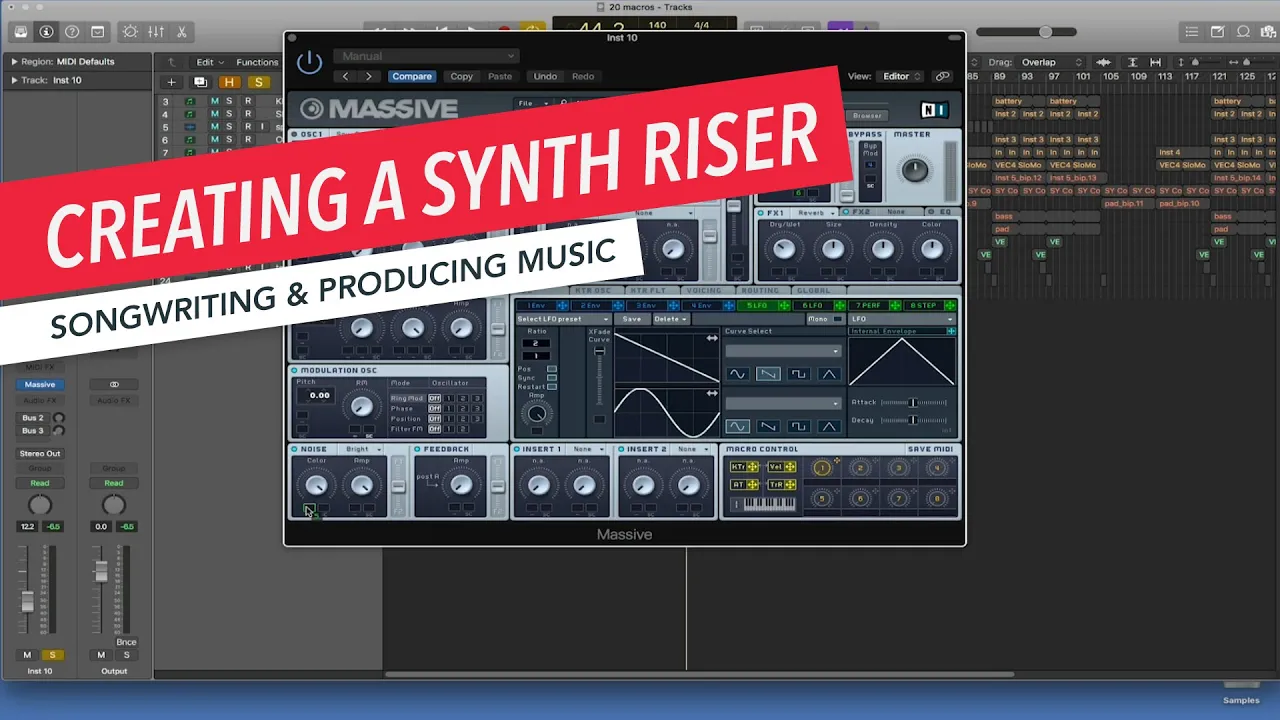Click the Decay slider in Internal Envelope
Image resolution: width=1280 pixels, height=720 pixels.
click(913, 420)
